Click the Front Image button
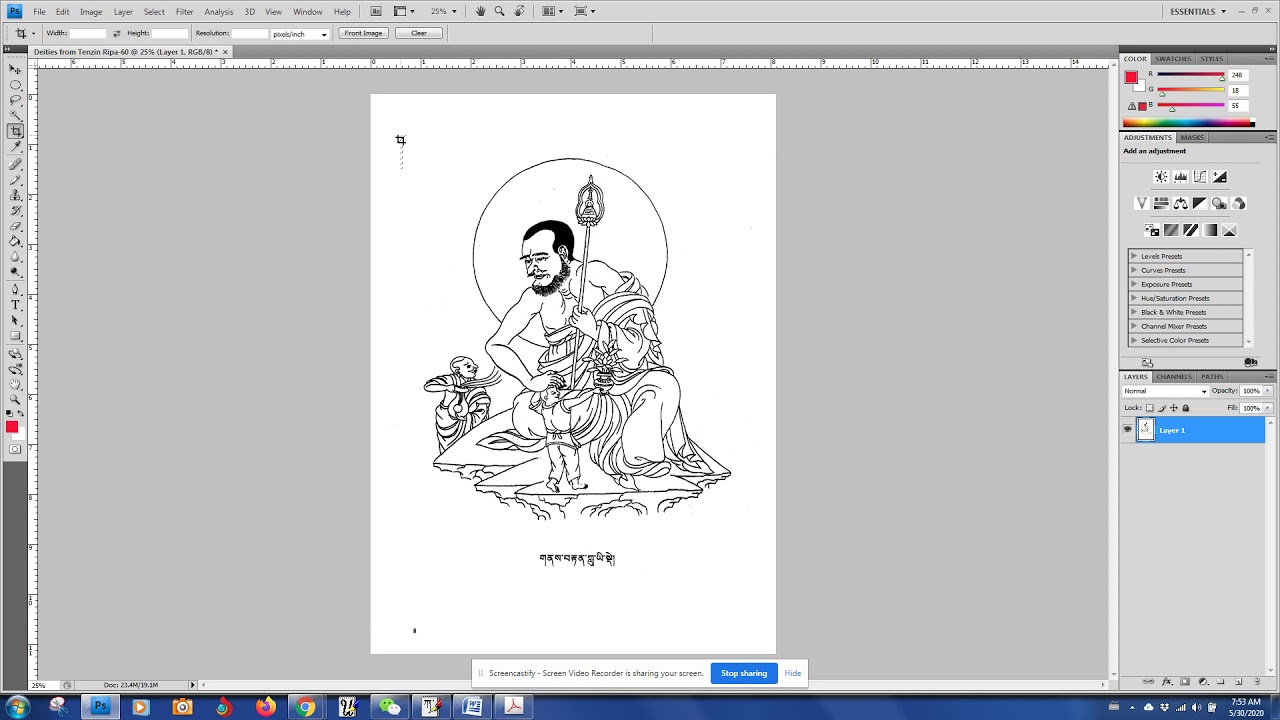Screen dimensions: 1280x720 point(363,33)
